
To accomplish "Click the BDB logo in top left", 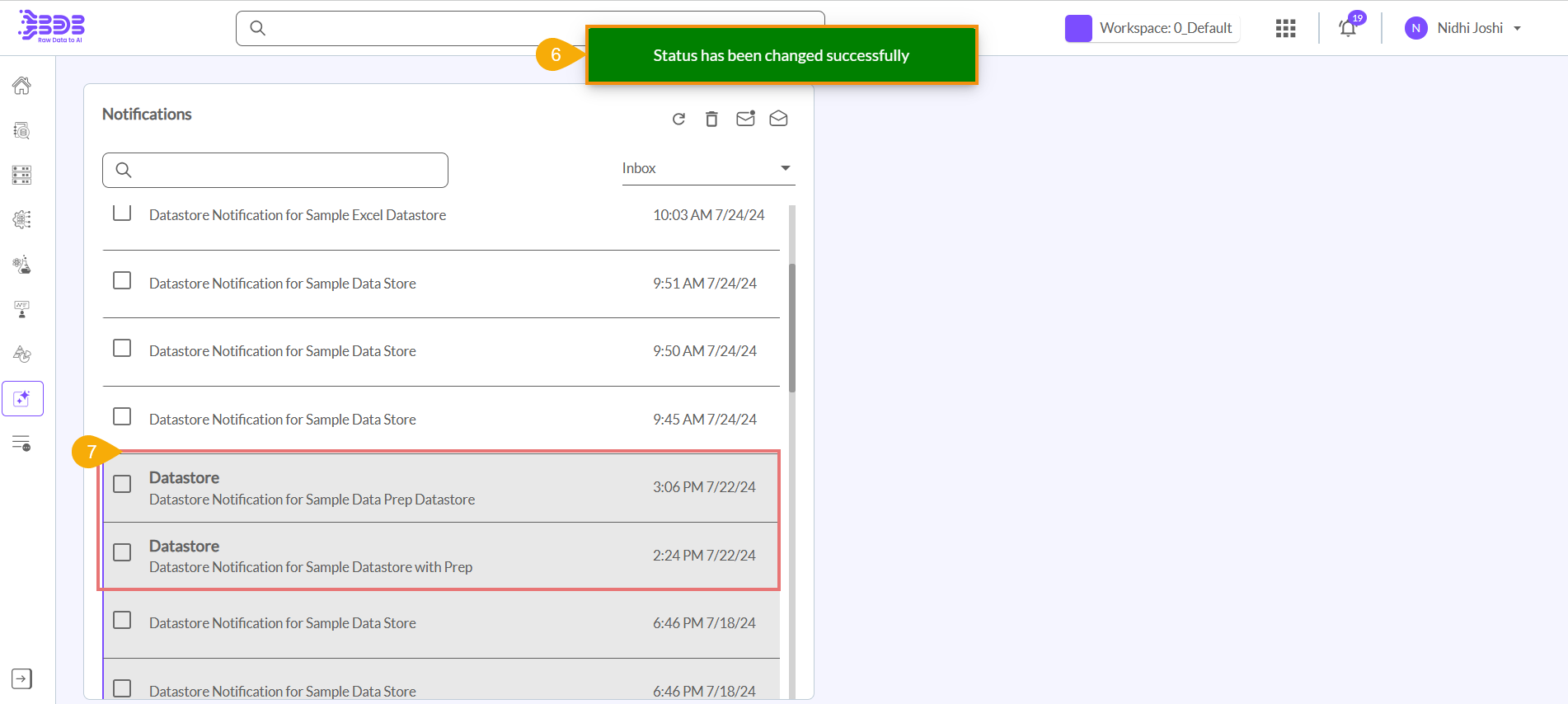I will [x=51, y=26].
